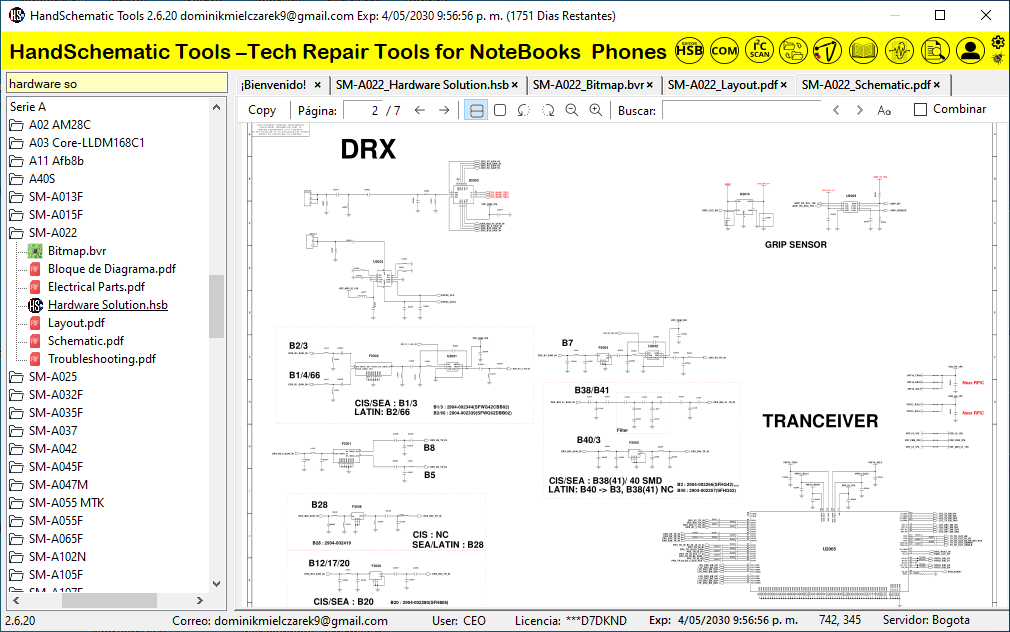
Task: Jump to previous search result
Action: [836, 110]
